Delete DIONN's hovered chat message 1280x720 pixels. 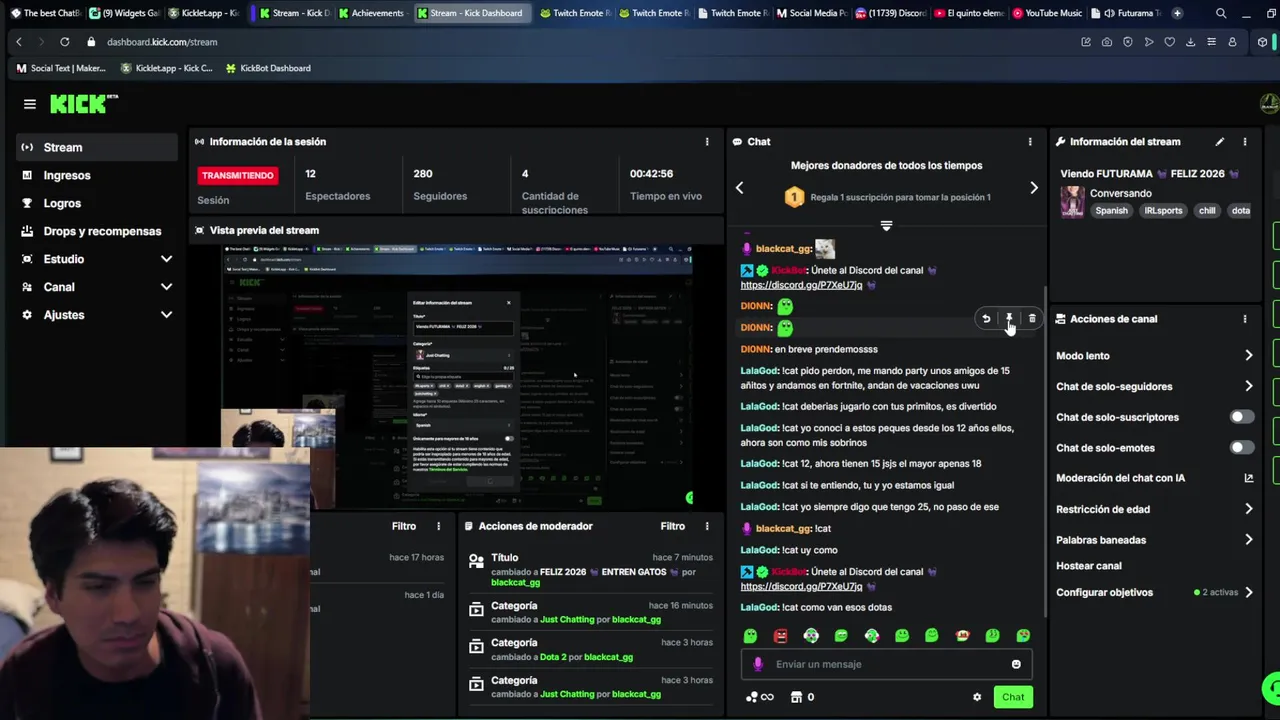tap(1032, 319)
